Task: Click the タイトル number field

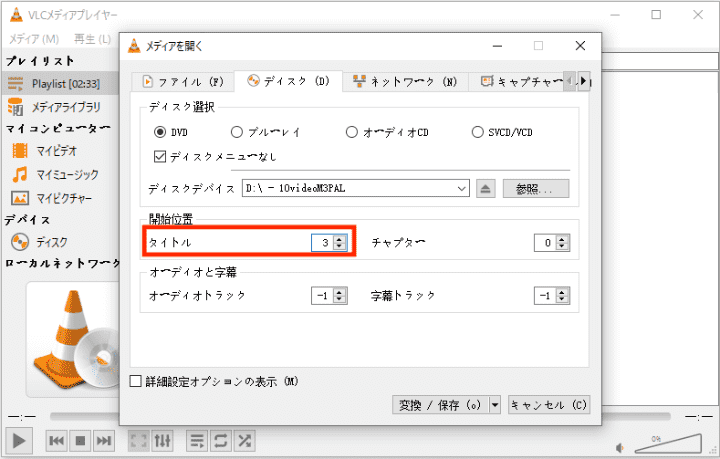Action: (323, 243)
